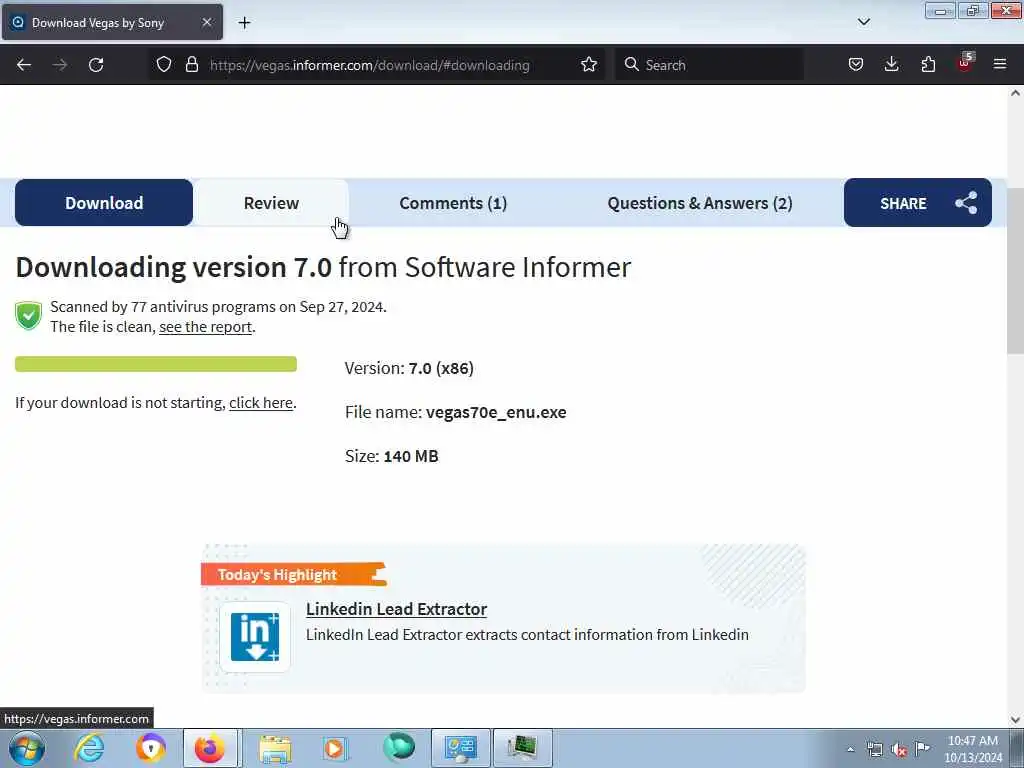Open the Action Center flag icon
Screen dimensions: 1024x768
(922, 749)
